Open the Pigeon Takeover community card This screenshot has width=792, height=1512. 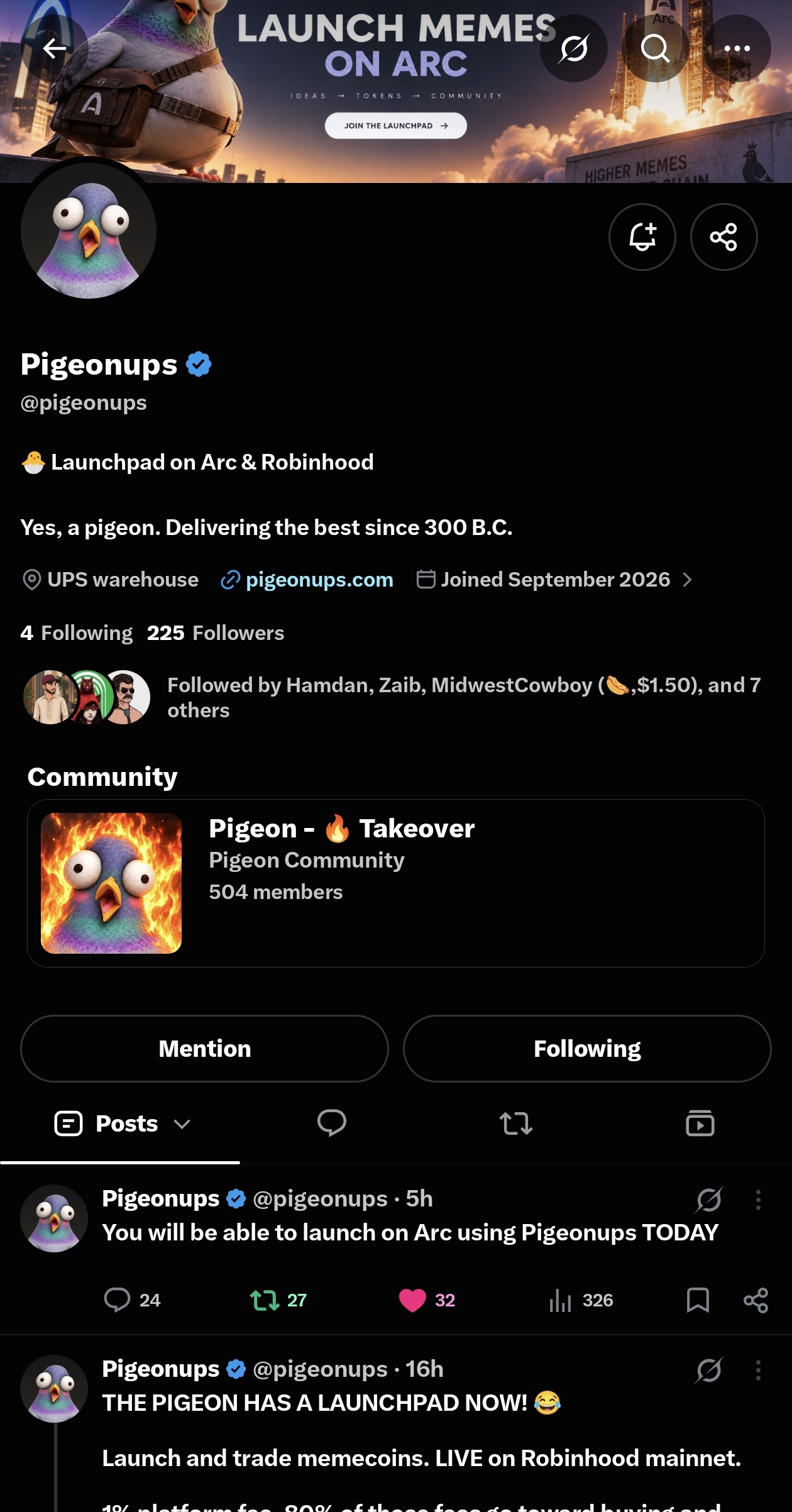click(396, 883)
